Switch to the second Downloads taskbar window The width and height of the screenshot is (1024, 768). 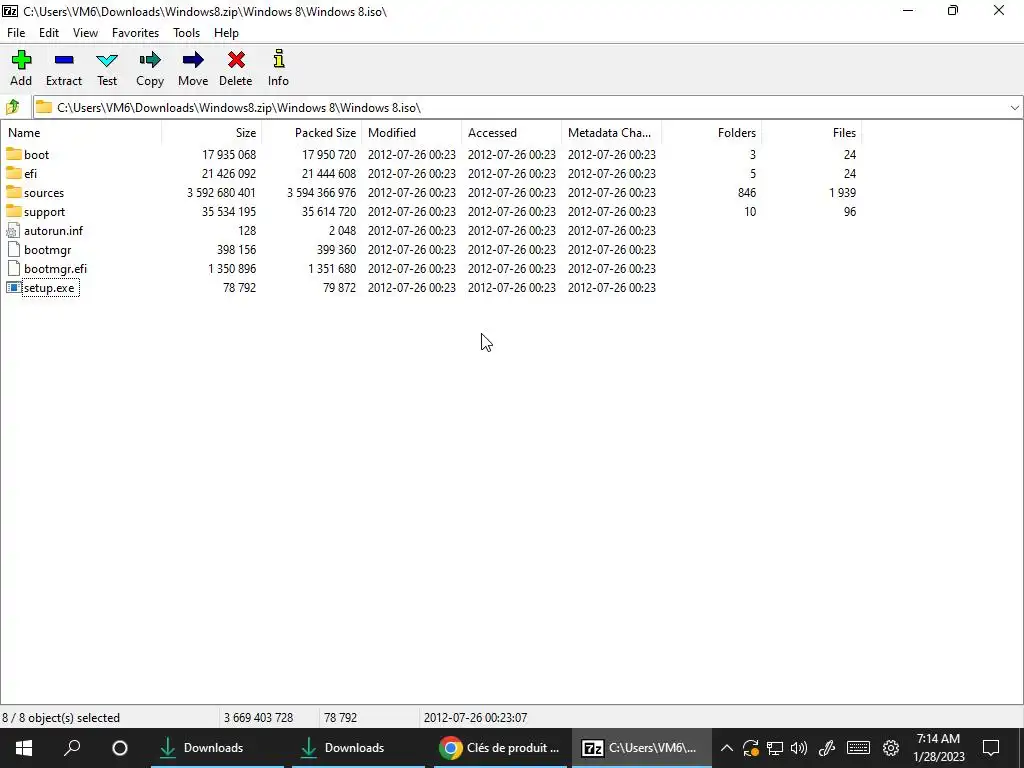358,748
